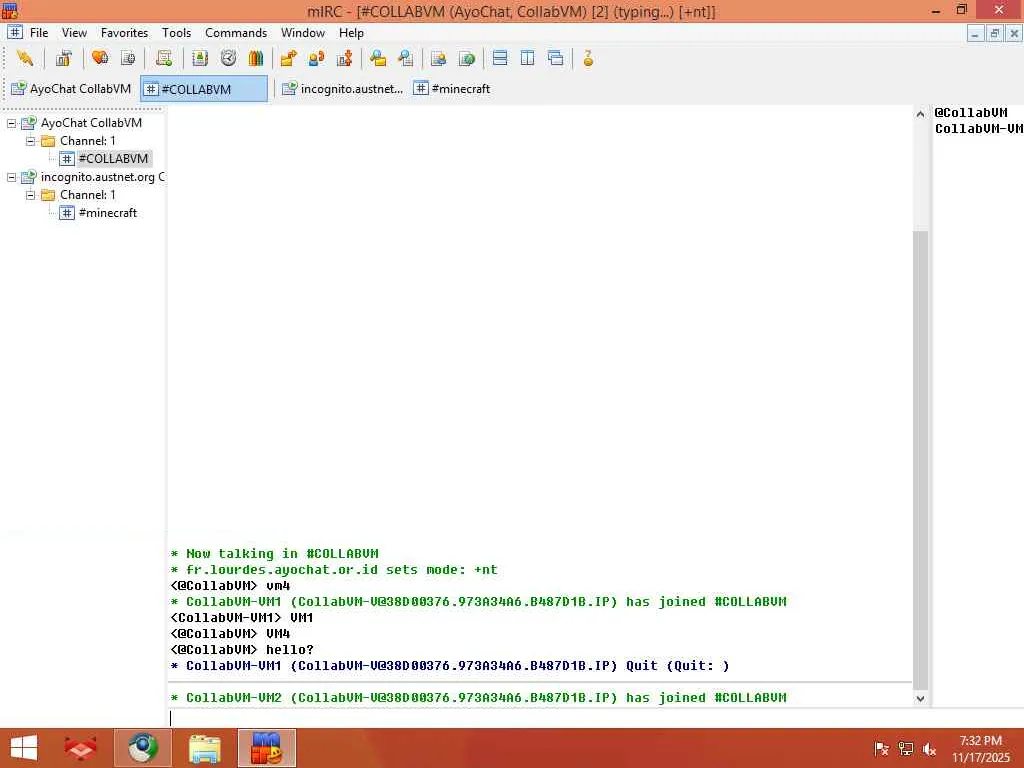Click the Connect lightning bolt toolbar icon
Screen dimensions: 1024x768
[25, 59]
